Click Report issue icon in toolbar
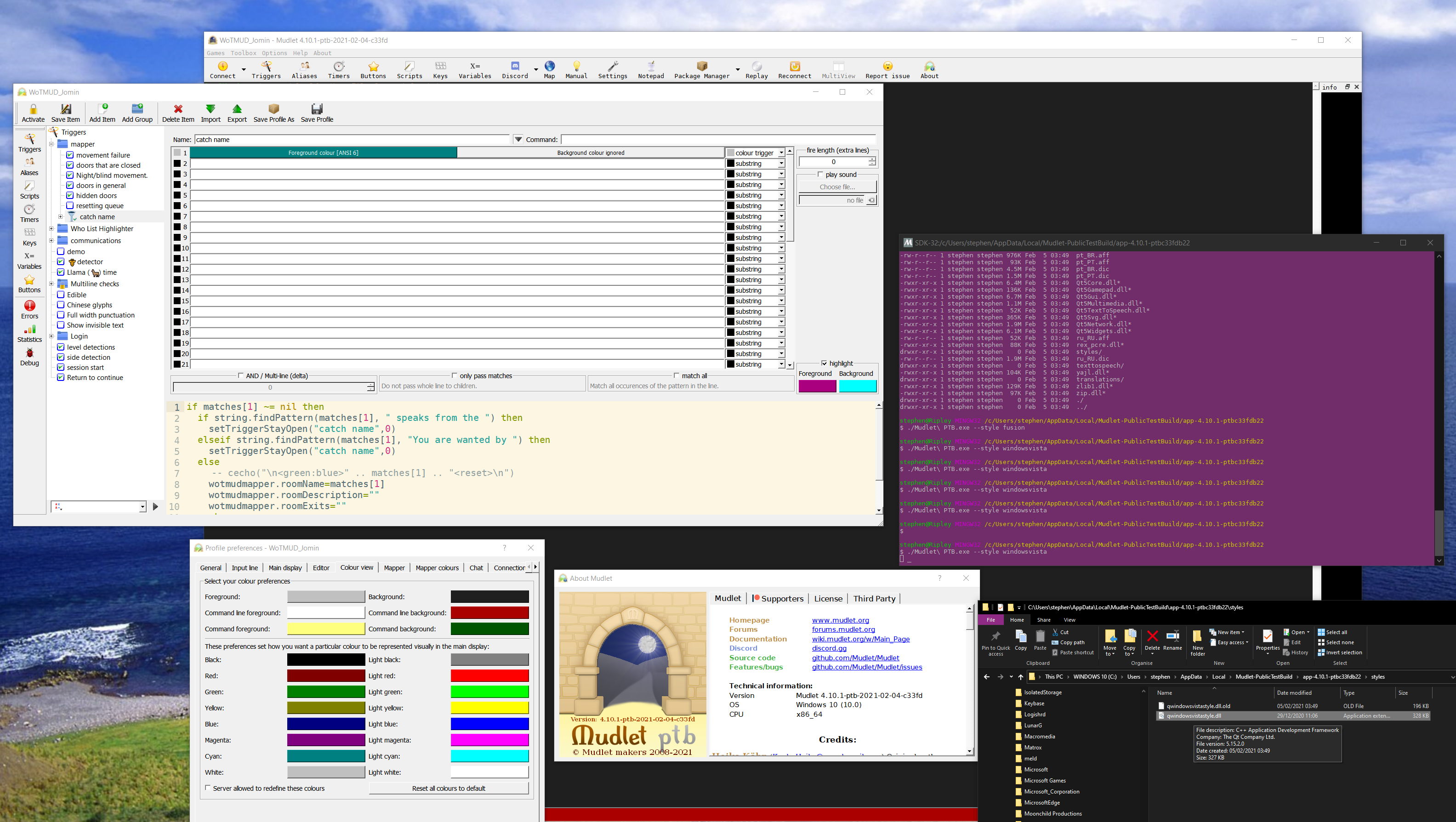Viewport: 1456px width, 822px height. click(887, 70)
